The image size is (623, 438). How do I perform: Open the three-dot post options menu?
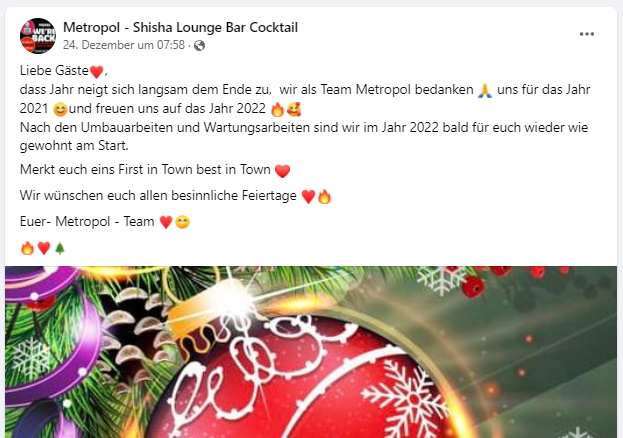pyautogui.click(x=587, y=34)
